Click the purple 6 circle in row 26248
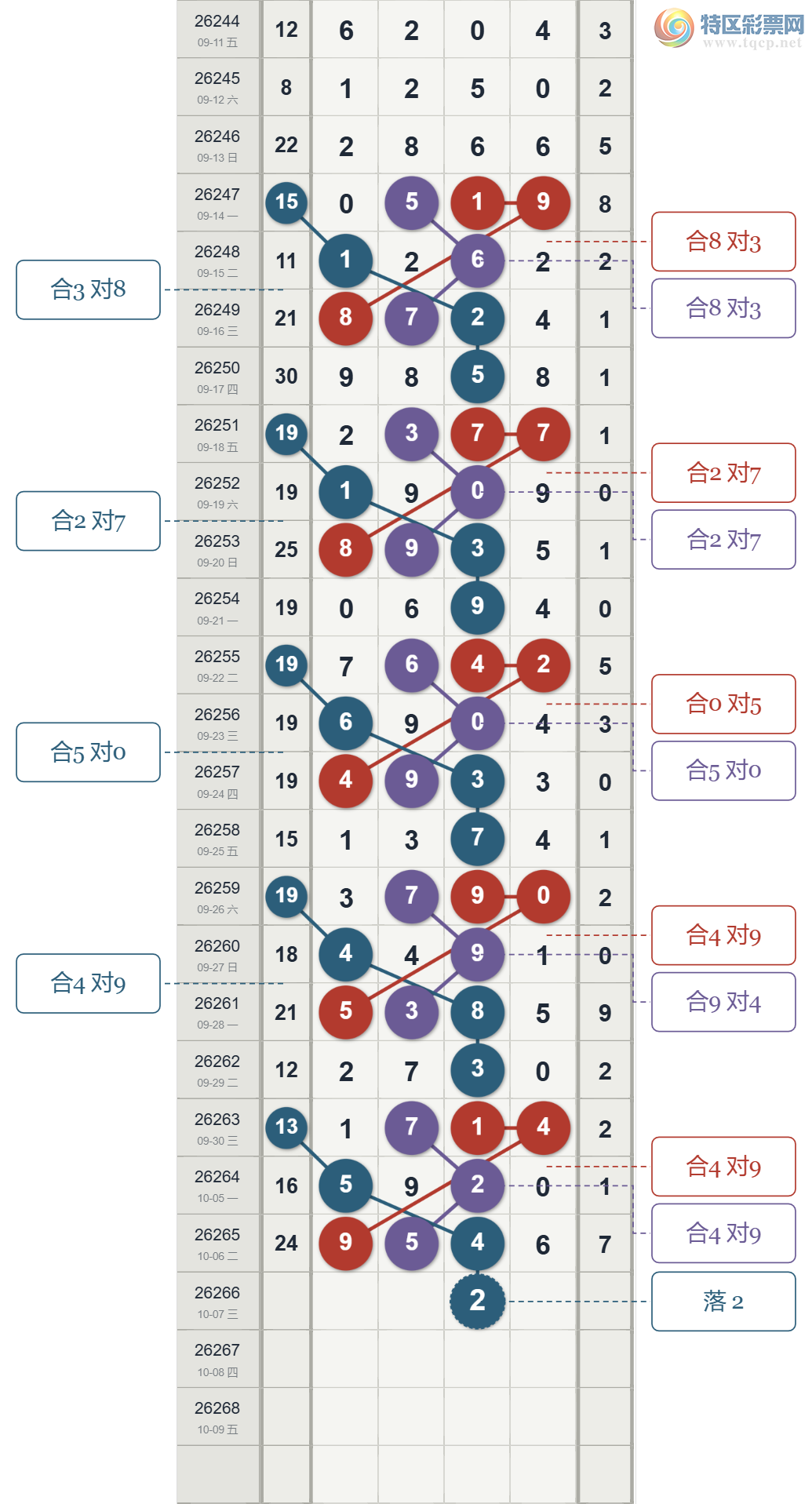 [477, 260]
